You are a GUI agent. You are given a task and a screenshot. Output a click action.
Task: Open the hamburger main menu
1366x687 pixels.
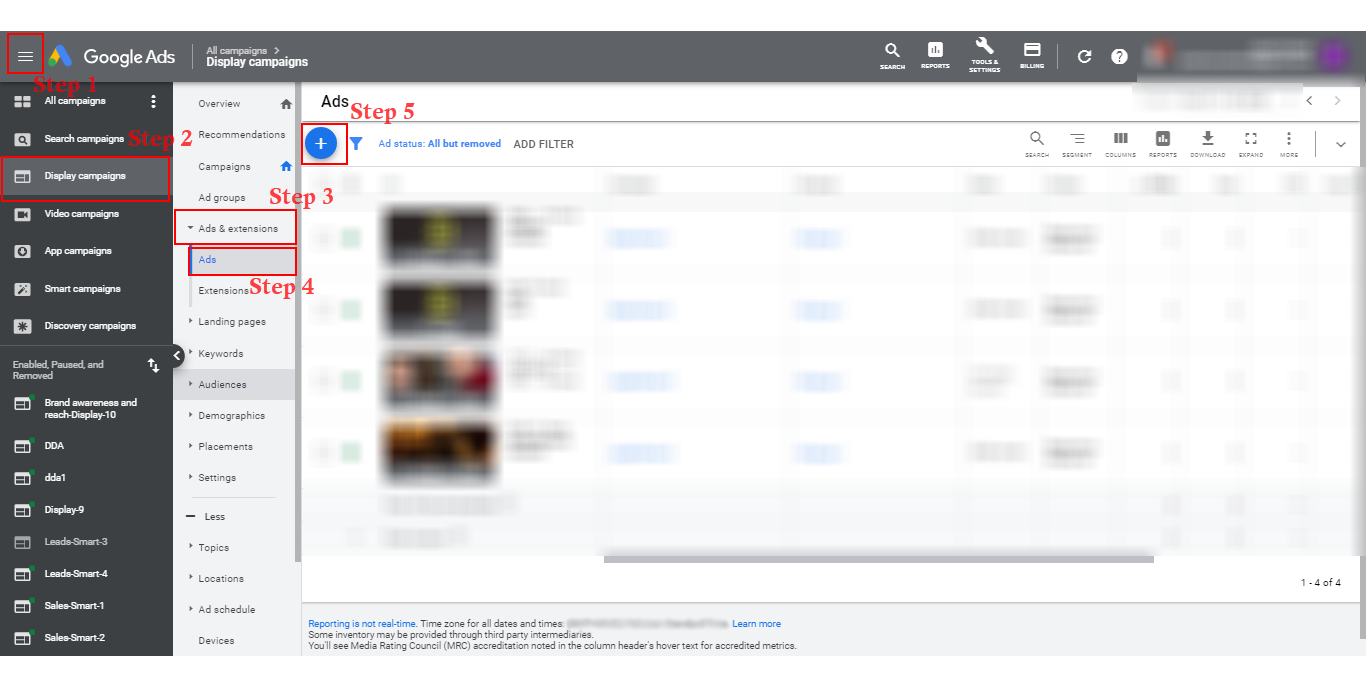pyautogui.click(x=25, y=56)
